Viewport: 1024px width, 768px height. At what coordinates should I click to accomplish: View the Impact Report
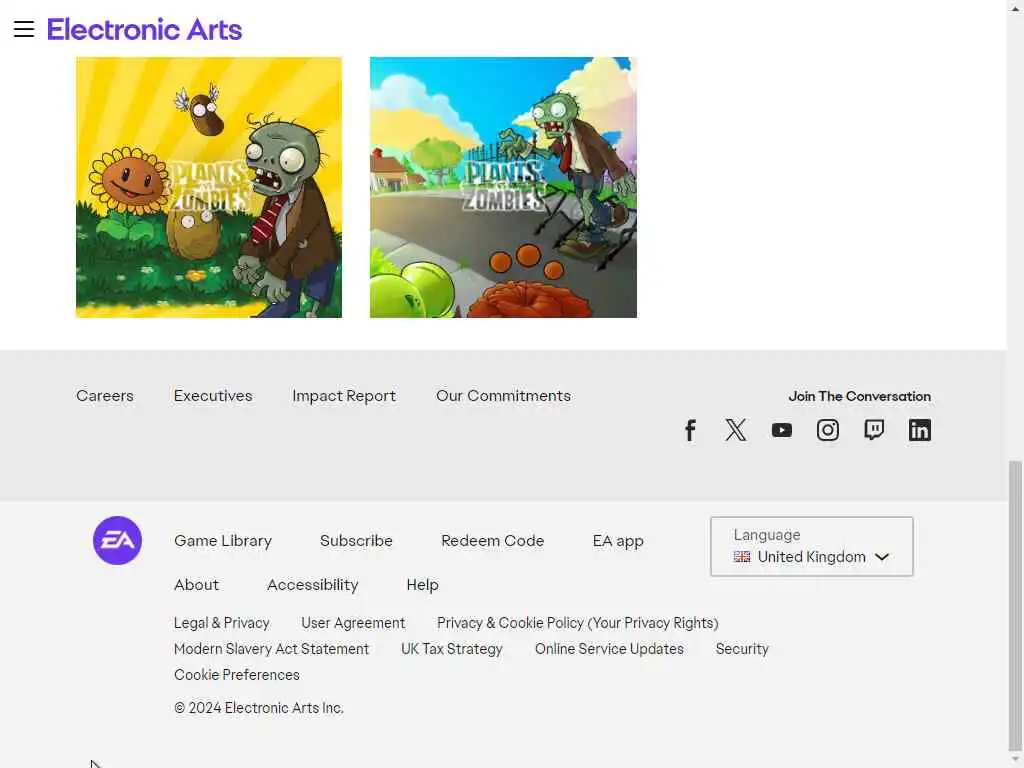[344, 396]
